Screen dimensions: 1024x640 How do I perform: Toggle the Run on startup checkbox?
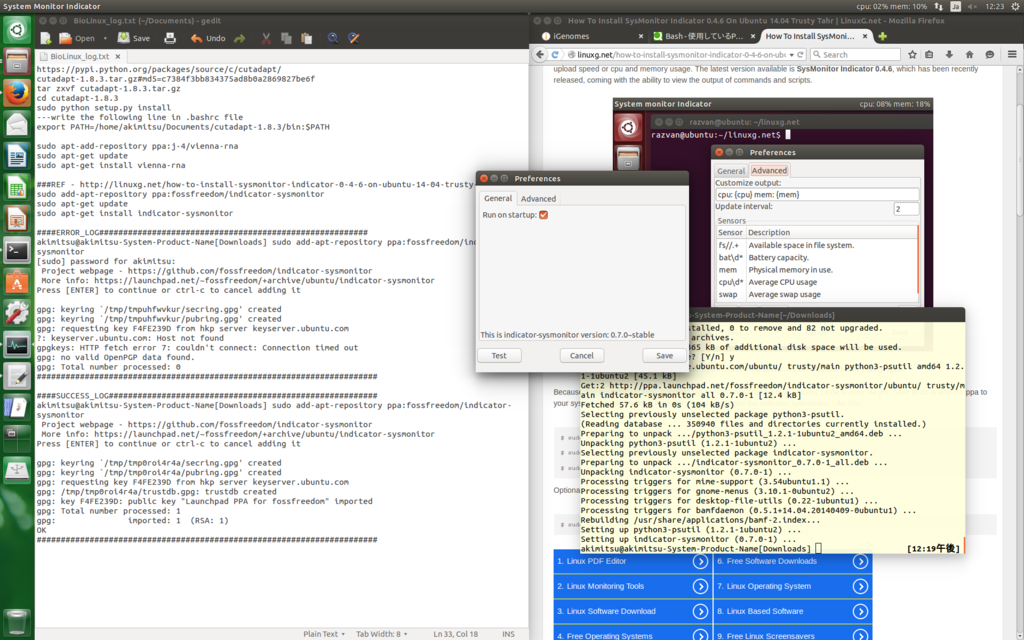point(543,215)
